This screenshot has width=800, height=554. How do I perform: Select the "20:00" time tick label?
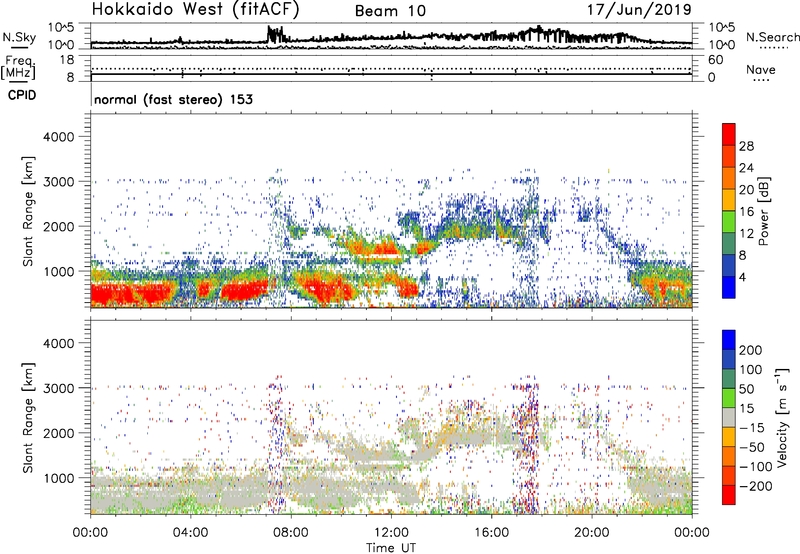(x=591, y=533)
